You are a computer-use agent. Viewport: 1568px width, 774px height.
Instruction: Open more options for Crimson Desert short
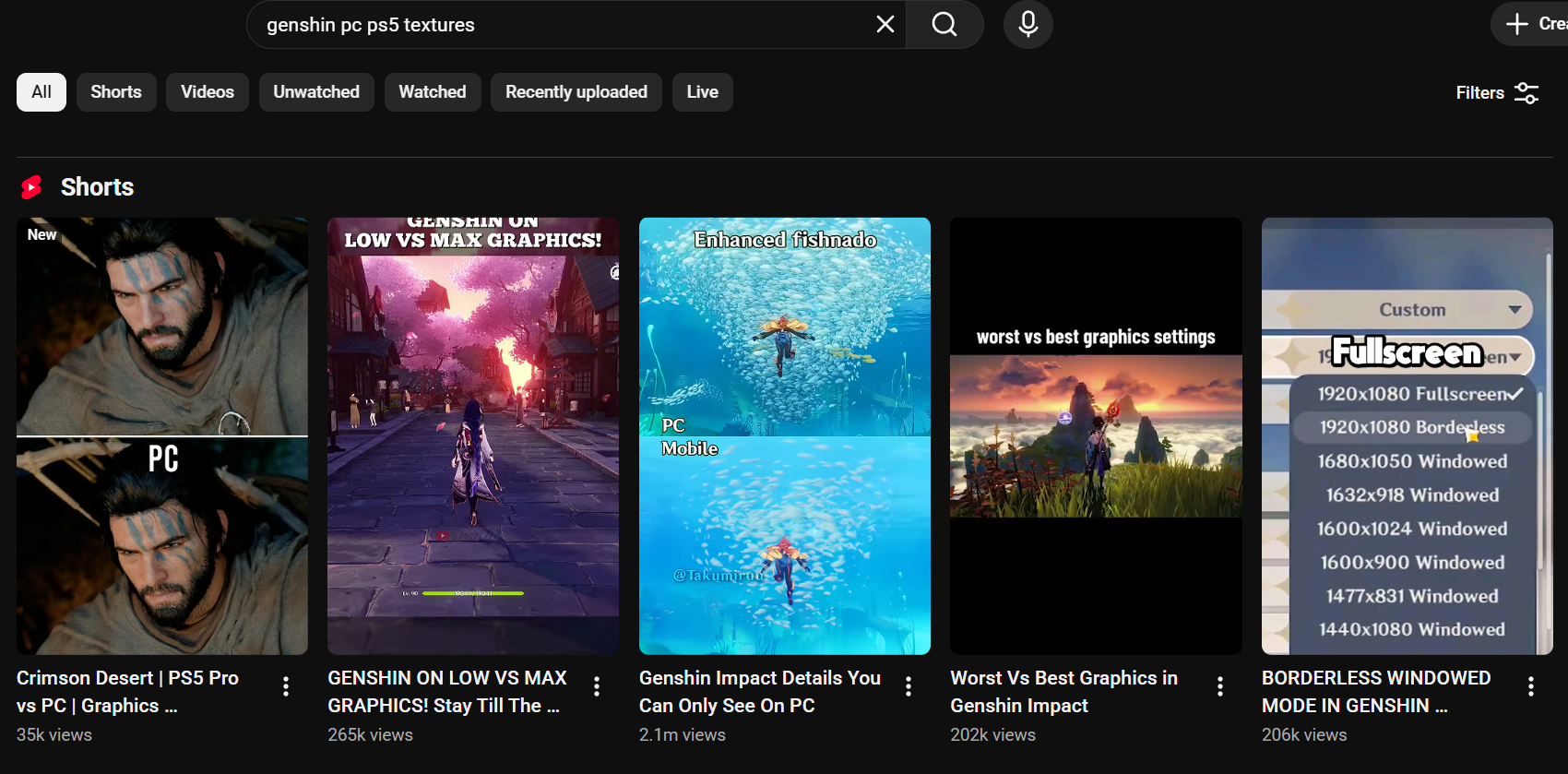pyautogui.click(x=286, y=686)
